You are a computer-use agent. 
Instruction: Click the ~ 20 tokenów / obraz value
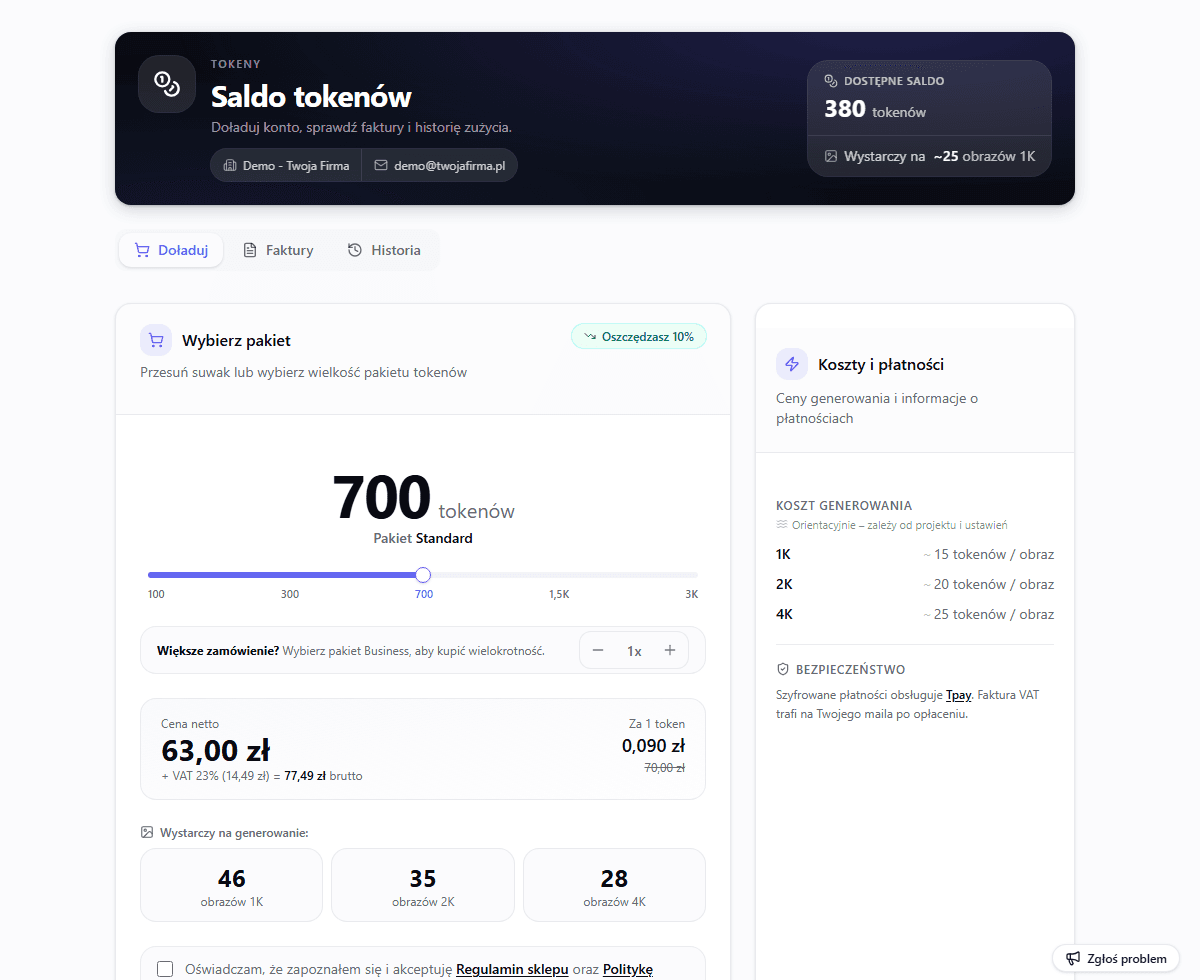[x=988, y=584]
